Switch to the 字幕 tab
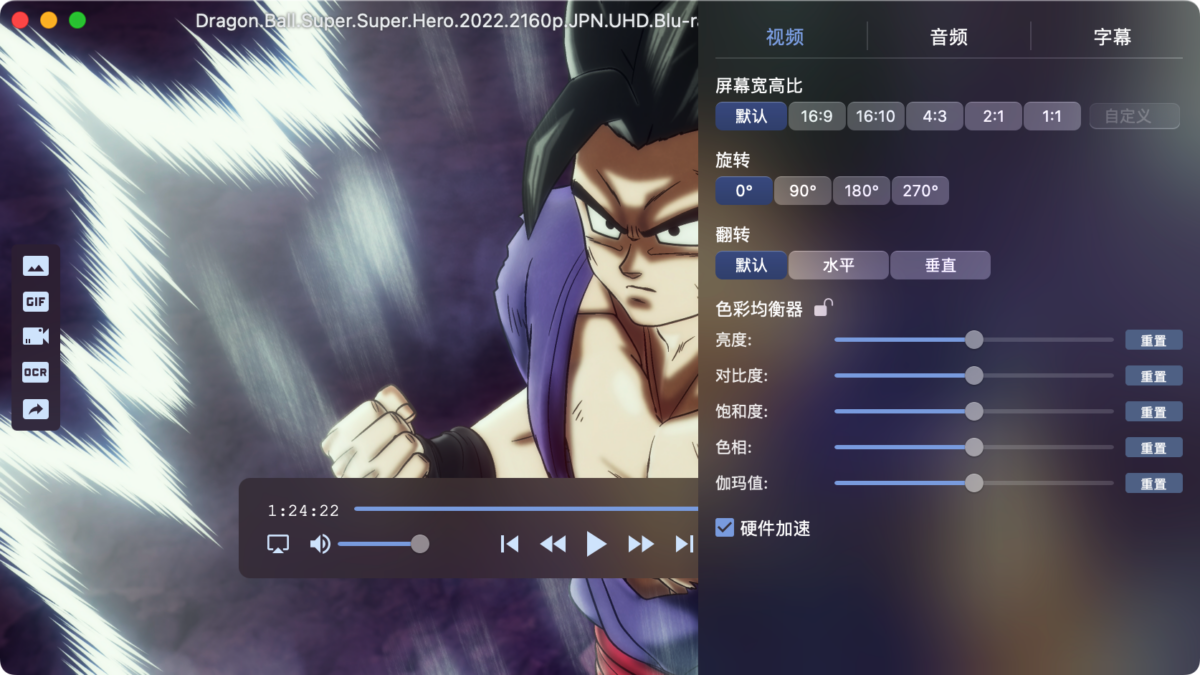1200x675 pixels. click(1112, 37)
